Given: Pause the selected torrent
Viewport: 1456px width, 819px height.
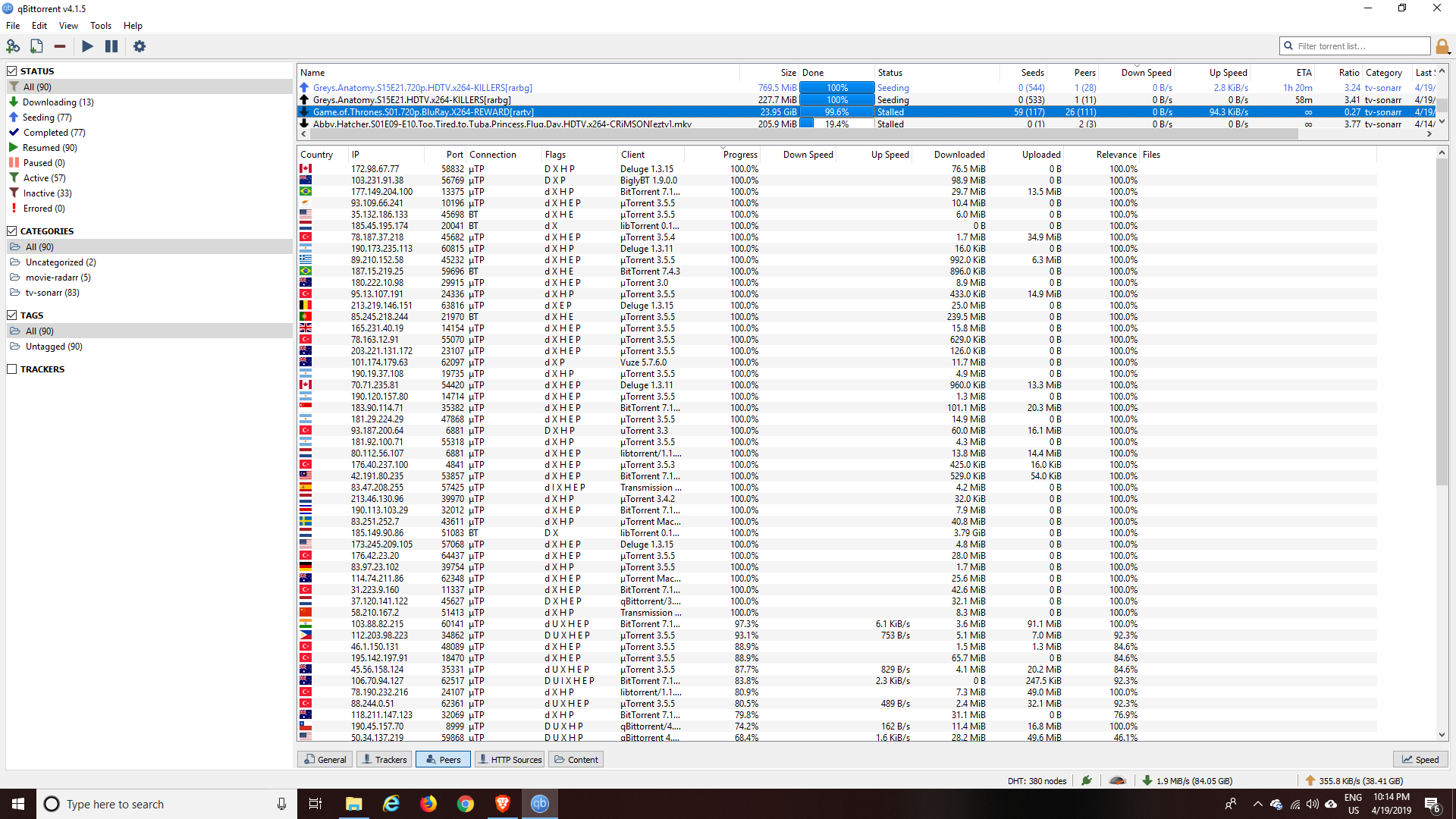Looking at the screenshot, I should [111, 46].
